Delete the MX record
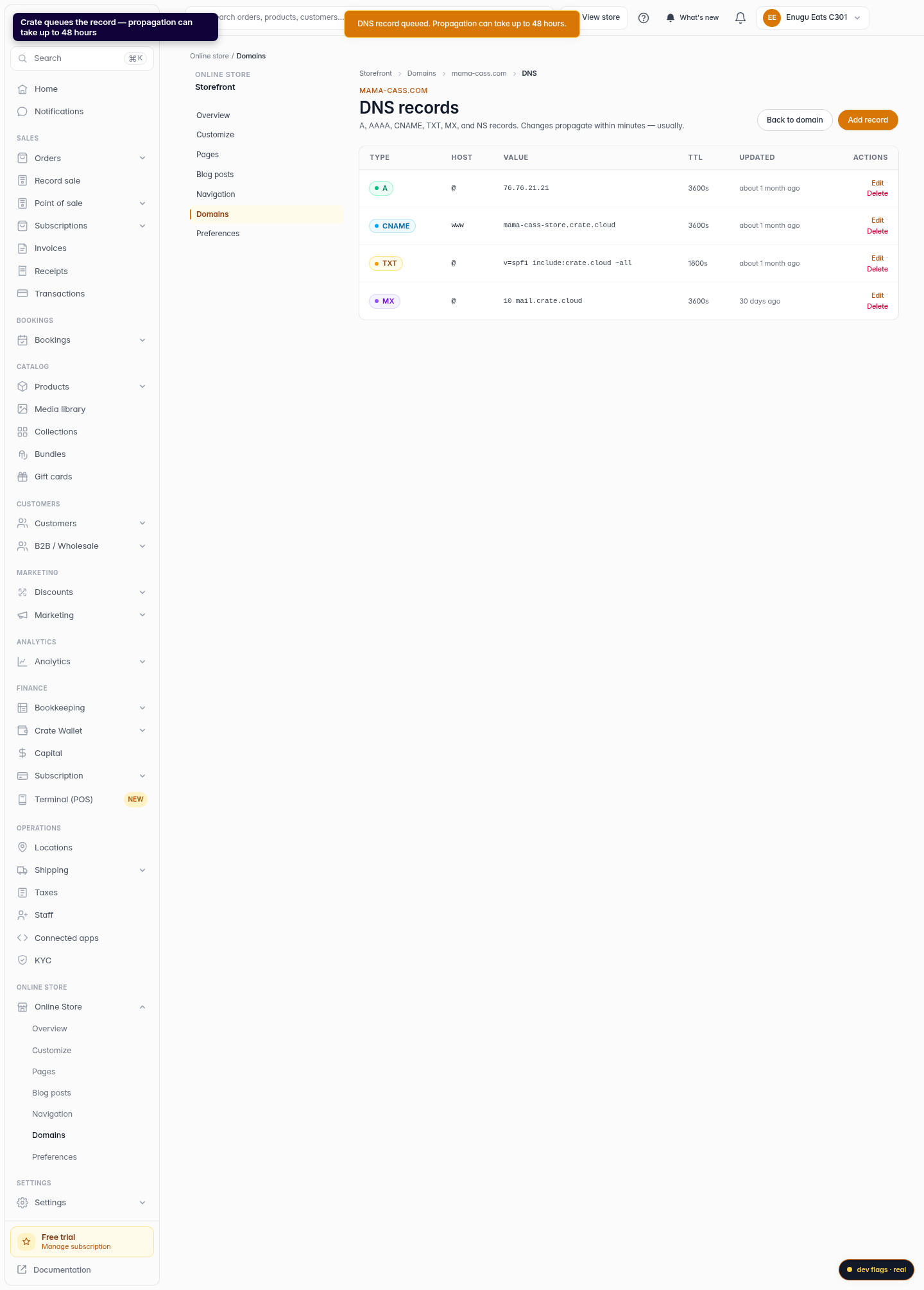The height and width of the screenshot is (1290, 924). tap(878, 306)
